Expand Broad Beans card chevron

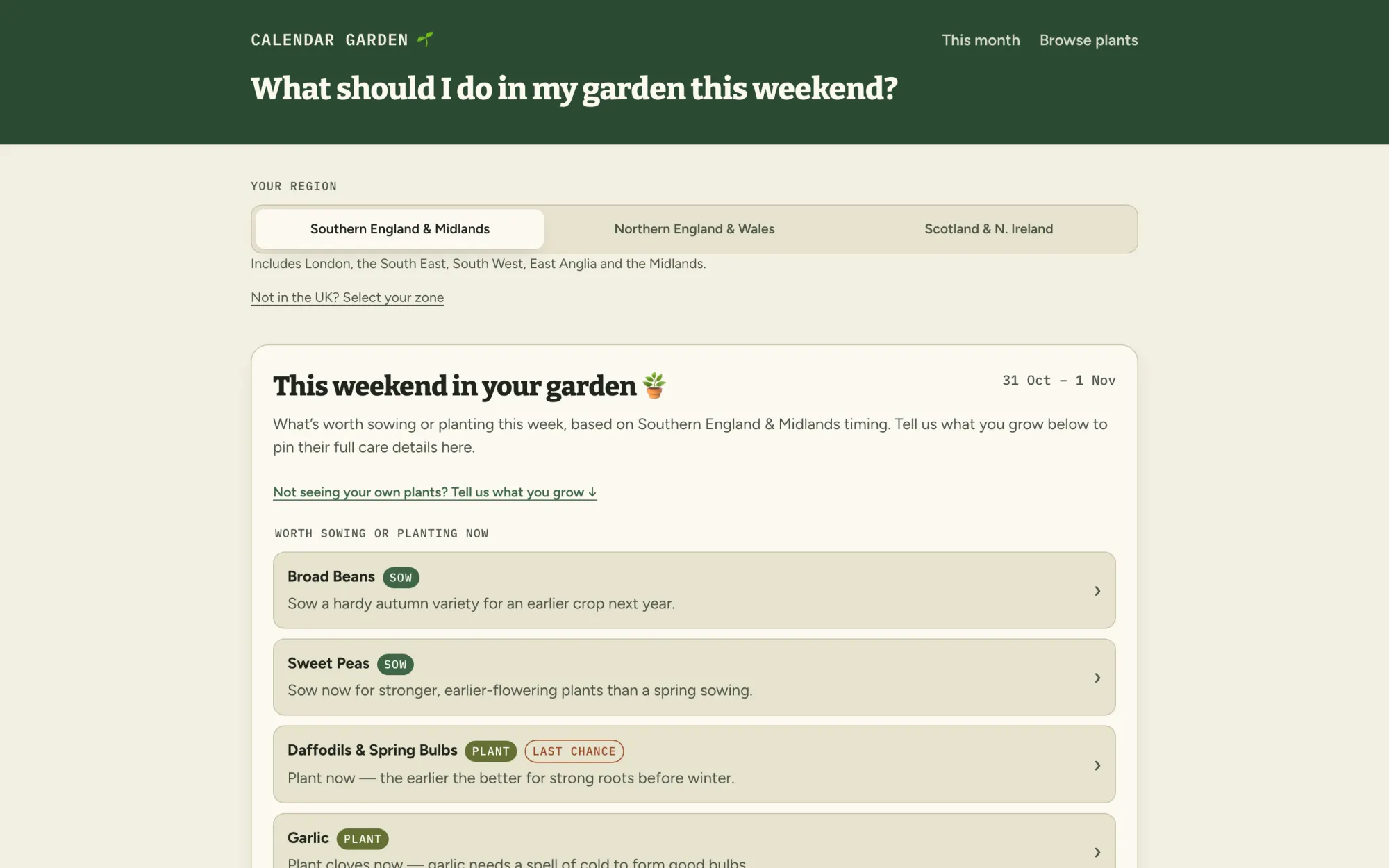click(1097, 591)
